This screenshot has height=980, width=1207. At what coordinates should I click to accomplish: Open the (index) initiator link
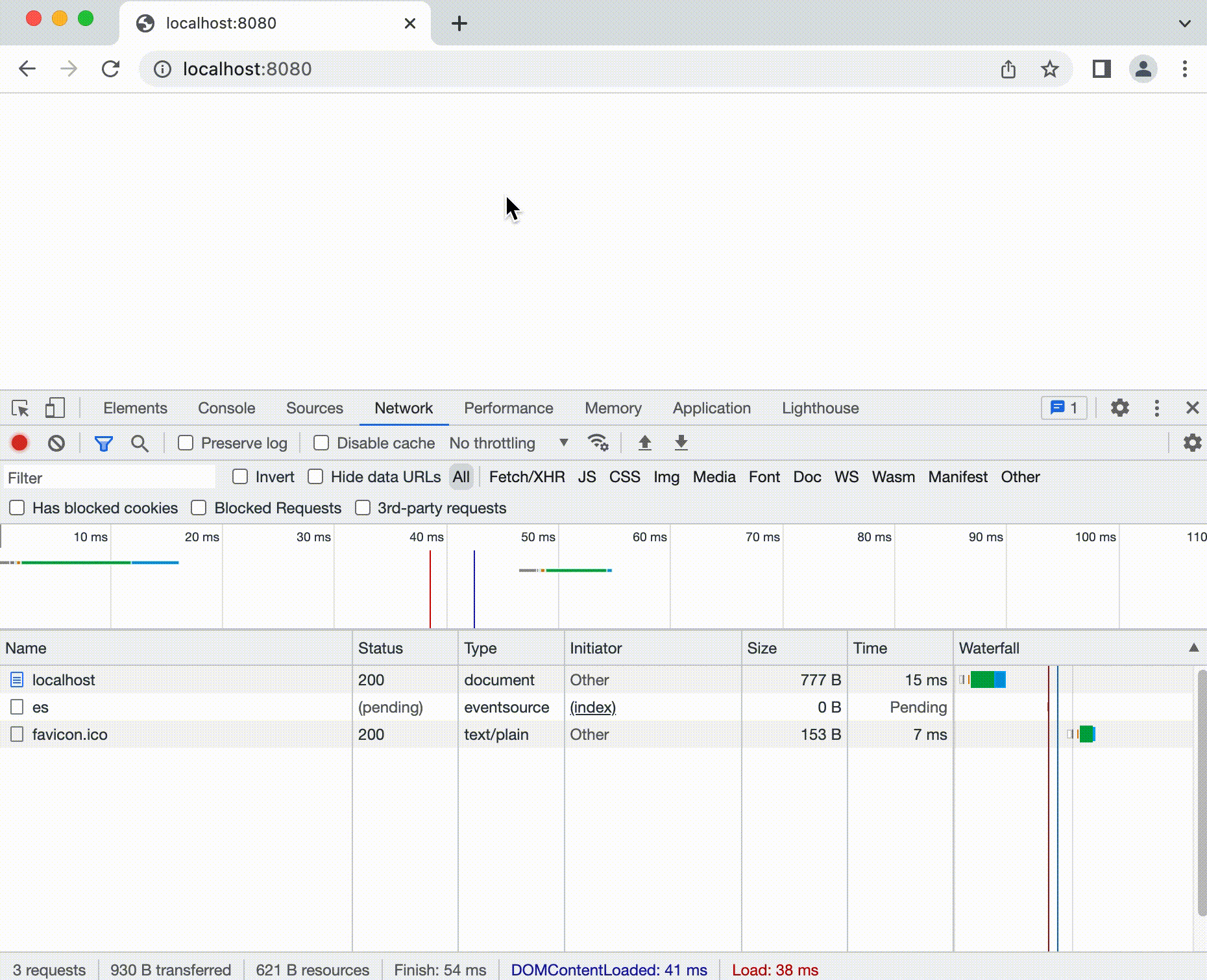pos(592,707)
